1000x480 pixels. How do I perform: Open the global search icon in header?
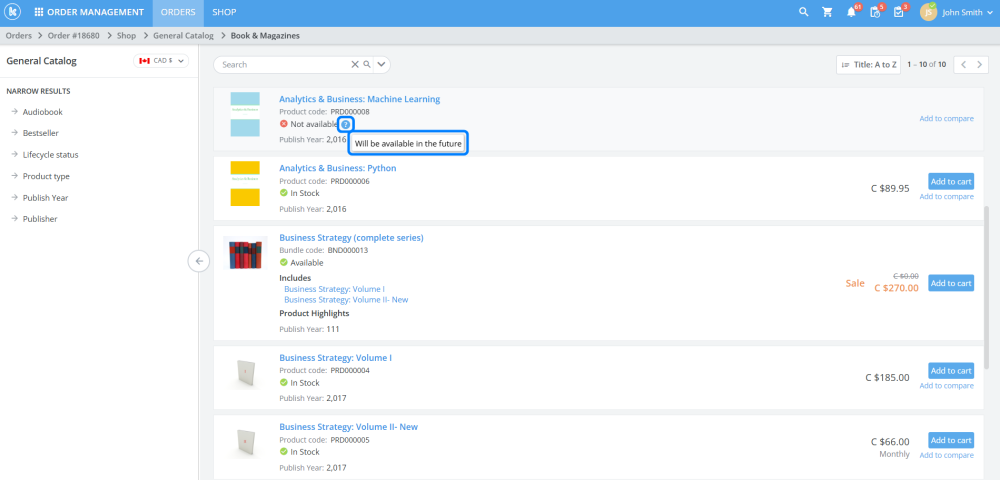coord(803,13)
